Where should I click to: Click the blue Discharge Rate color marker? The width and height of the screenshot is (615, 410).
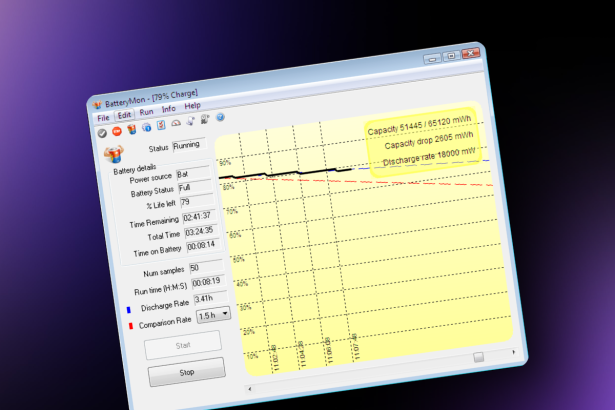point(129,310)
